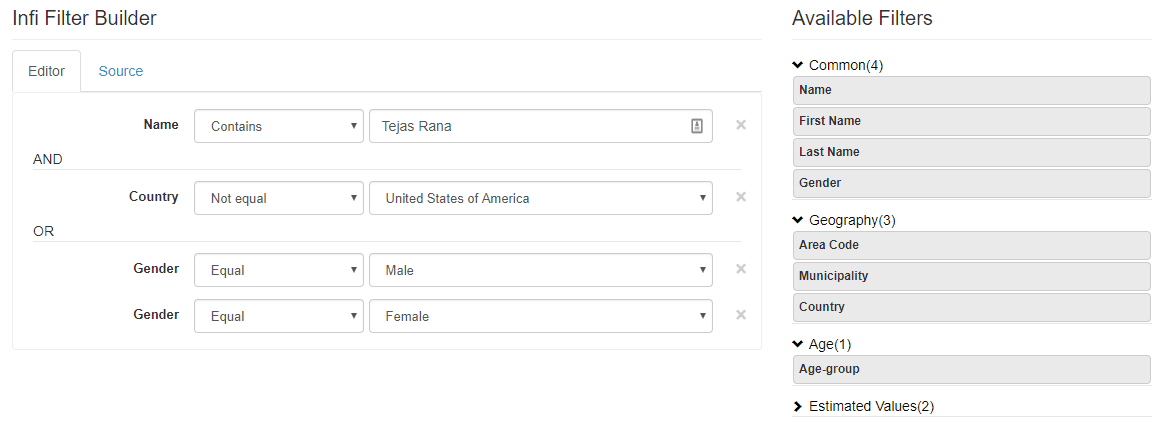Expand the Estimated Values group
1157x448 pixels.
(798, 407)
